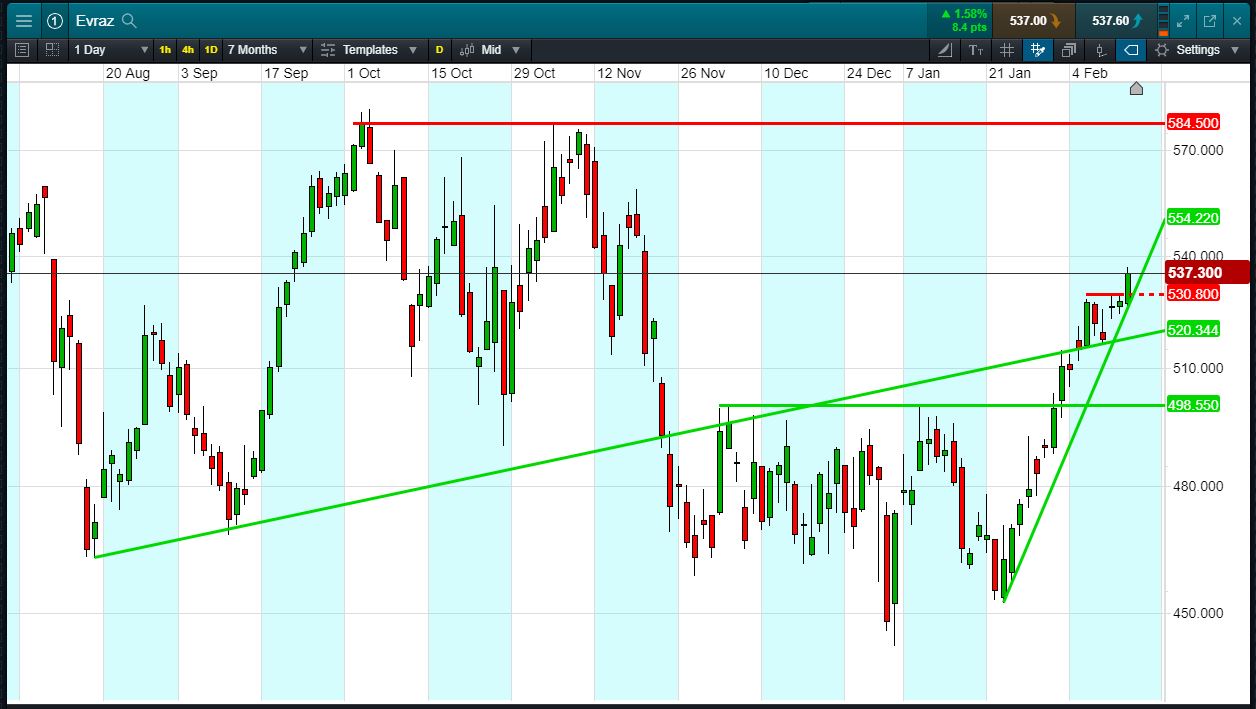The height and width of the screenshot is (709, 1256).
Task: Click the price marker tool icon
Action: point(1100,49)
